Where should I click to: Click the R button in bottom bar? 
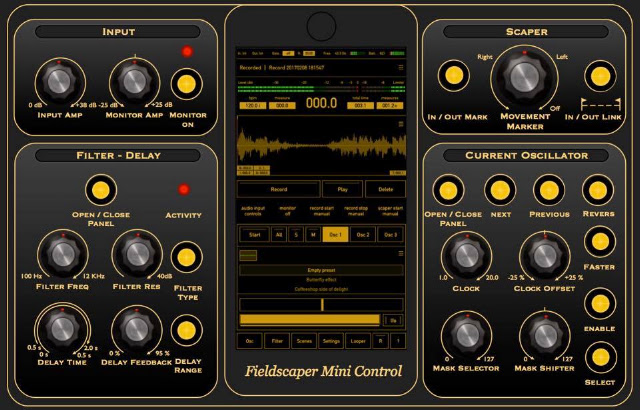(380, 341)
